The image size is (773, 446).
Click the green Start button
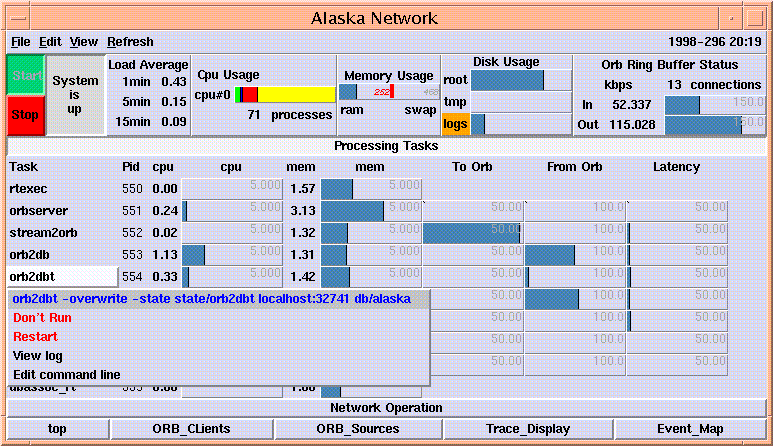point(27,76)
